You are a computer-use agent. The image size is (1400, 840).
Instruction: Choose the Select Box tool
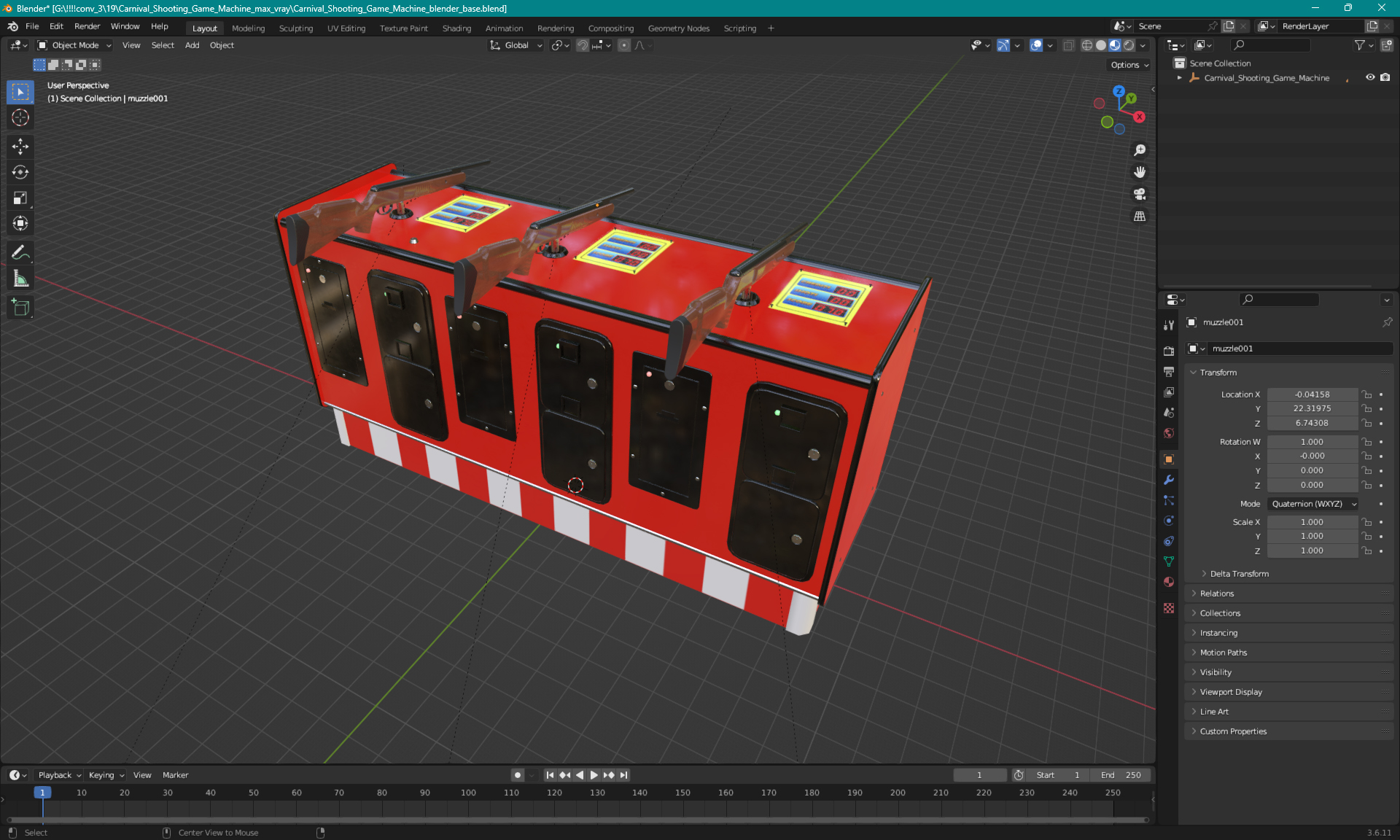tap(20, 92)
